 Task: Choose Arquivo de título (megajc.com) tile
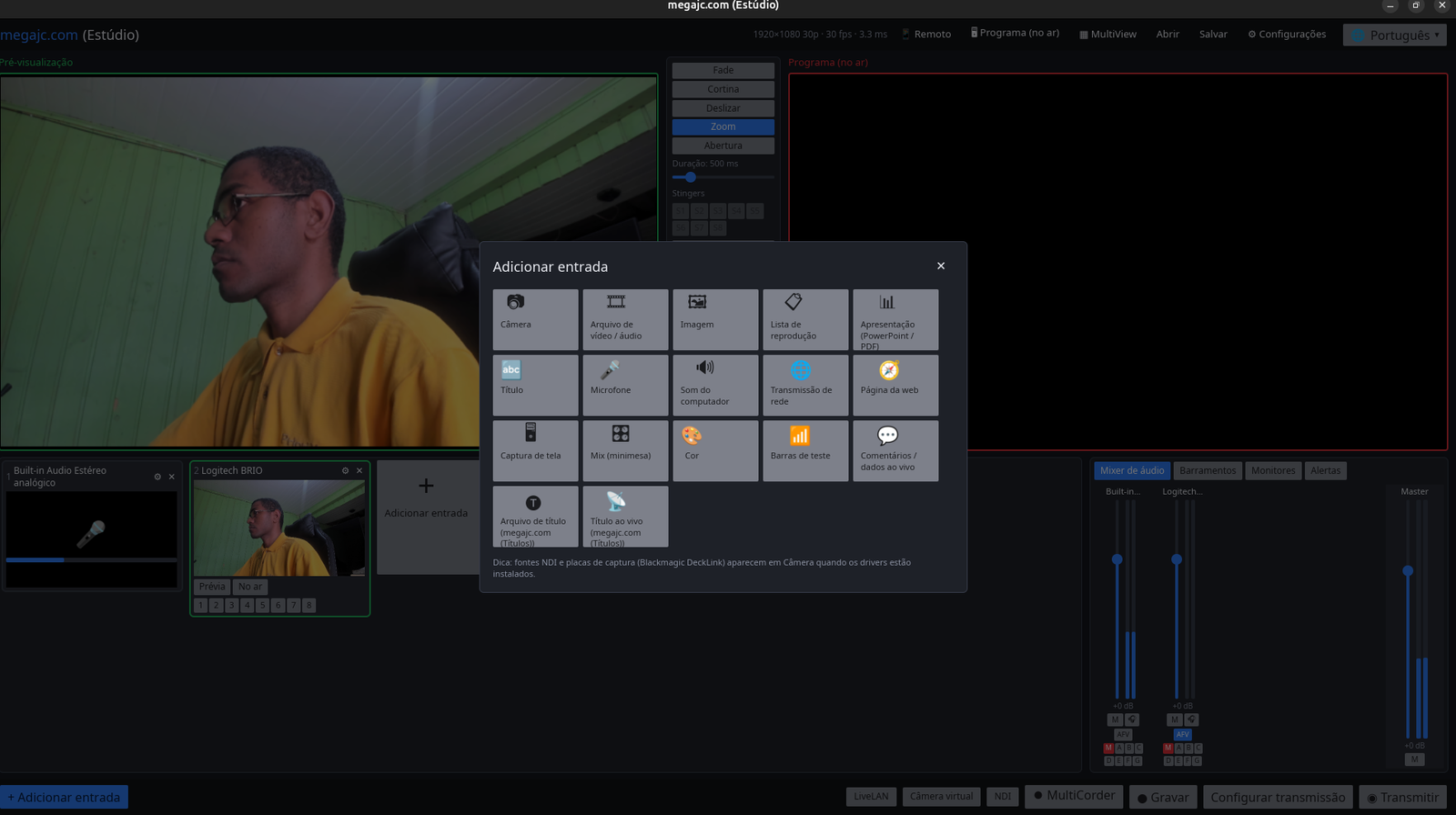[535, 516]
